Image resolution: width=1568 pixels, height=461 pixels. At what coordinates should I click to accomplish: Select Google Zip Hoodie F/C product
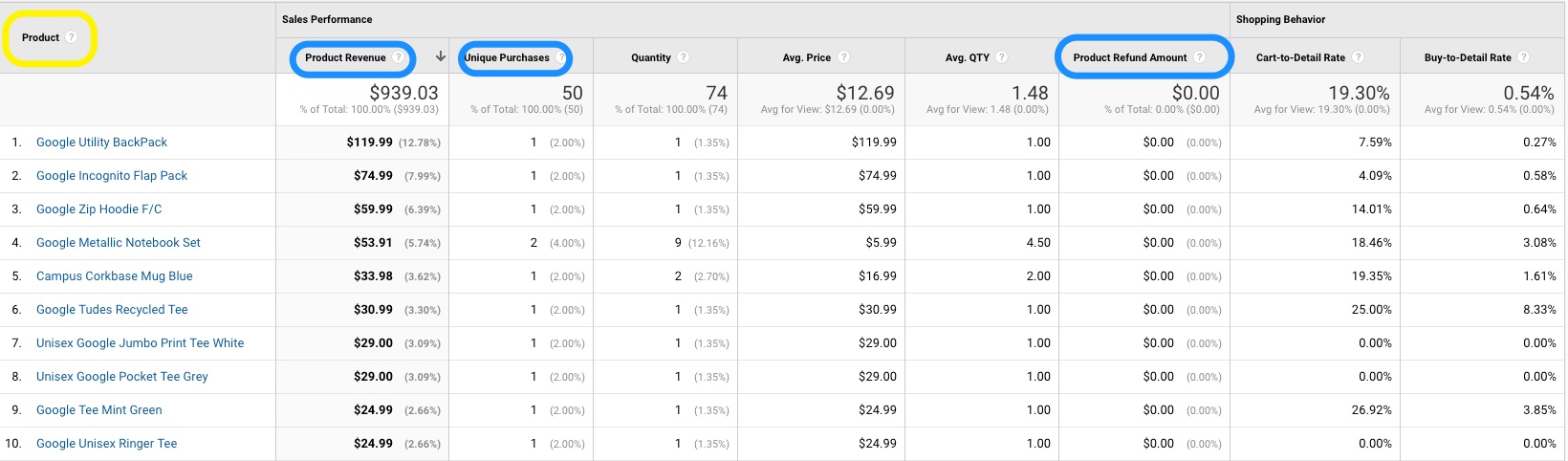coord(98,209)
